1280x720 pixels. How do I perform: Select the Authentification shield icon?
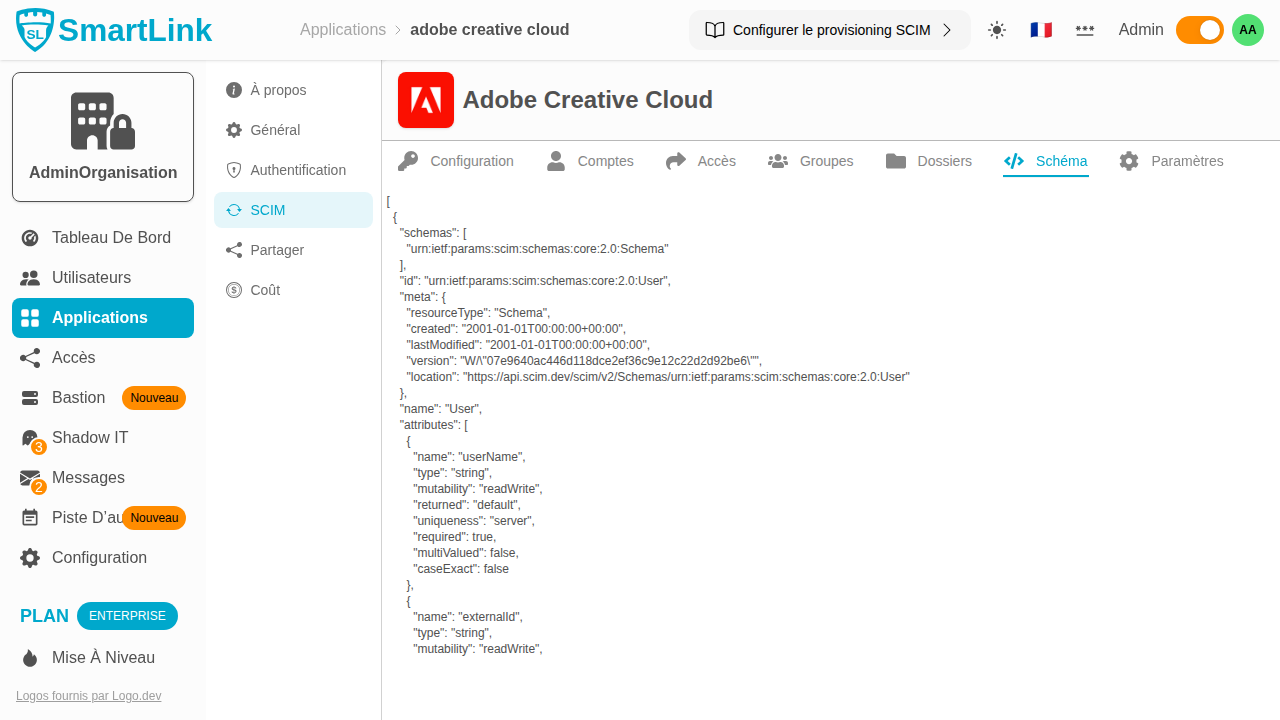(234, 170)
